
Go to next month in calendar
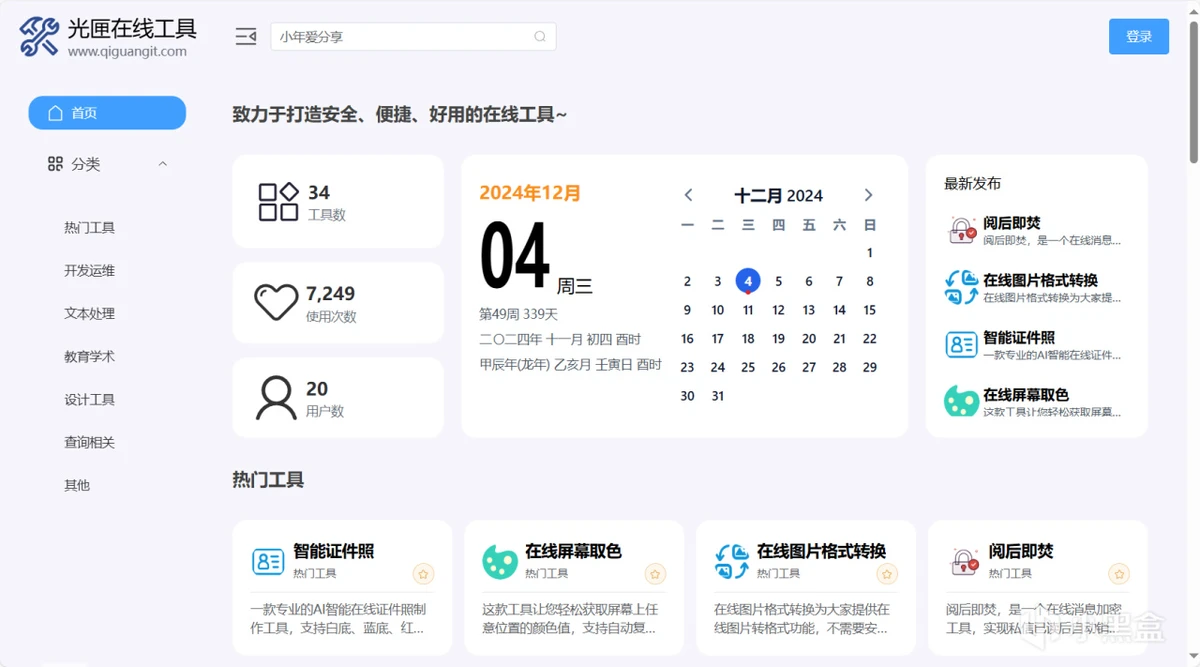868,195
